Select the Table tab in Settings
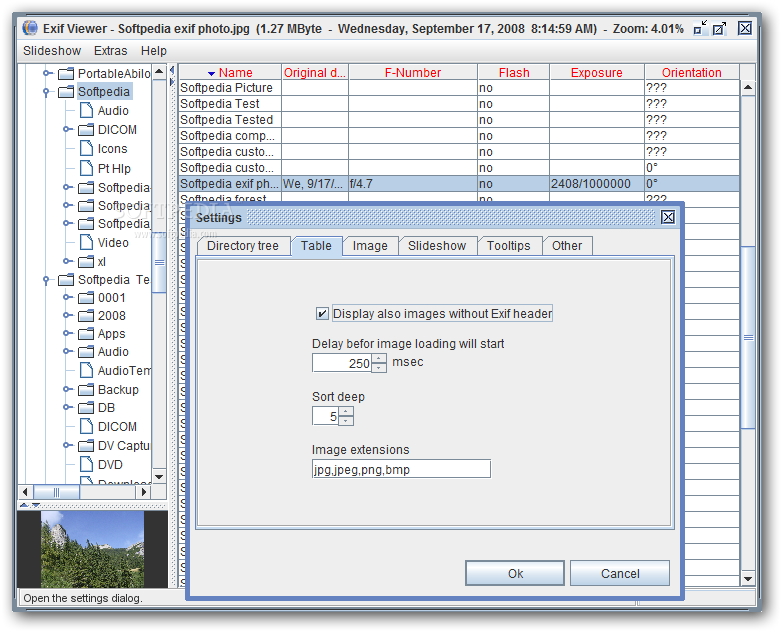Image resolution: width=782 pixels, height=632 pixels. pyautogui.click(x=316, y=246)
